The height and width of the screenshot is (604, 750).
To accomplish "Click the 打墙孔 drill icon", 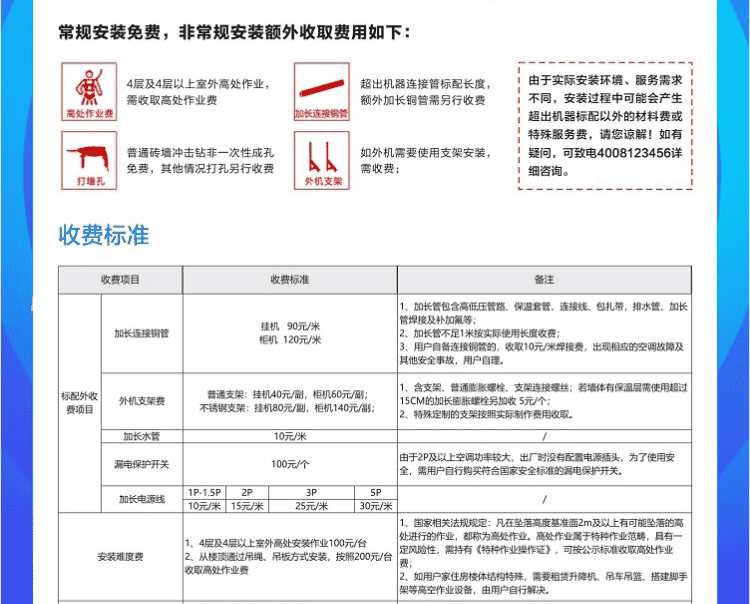I will tap(89, 160).
